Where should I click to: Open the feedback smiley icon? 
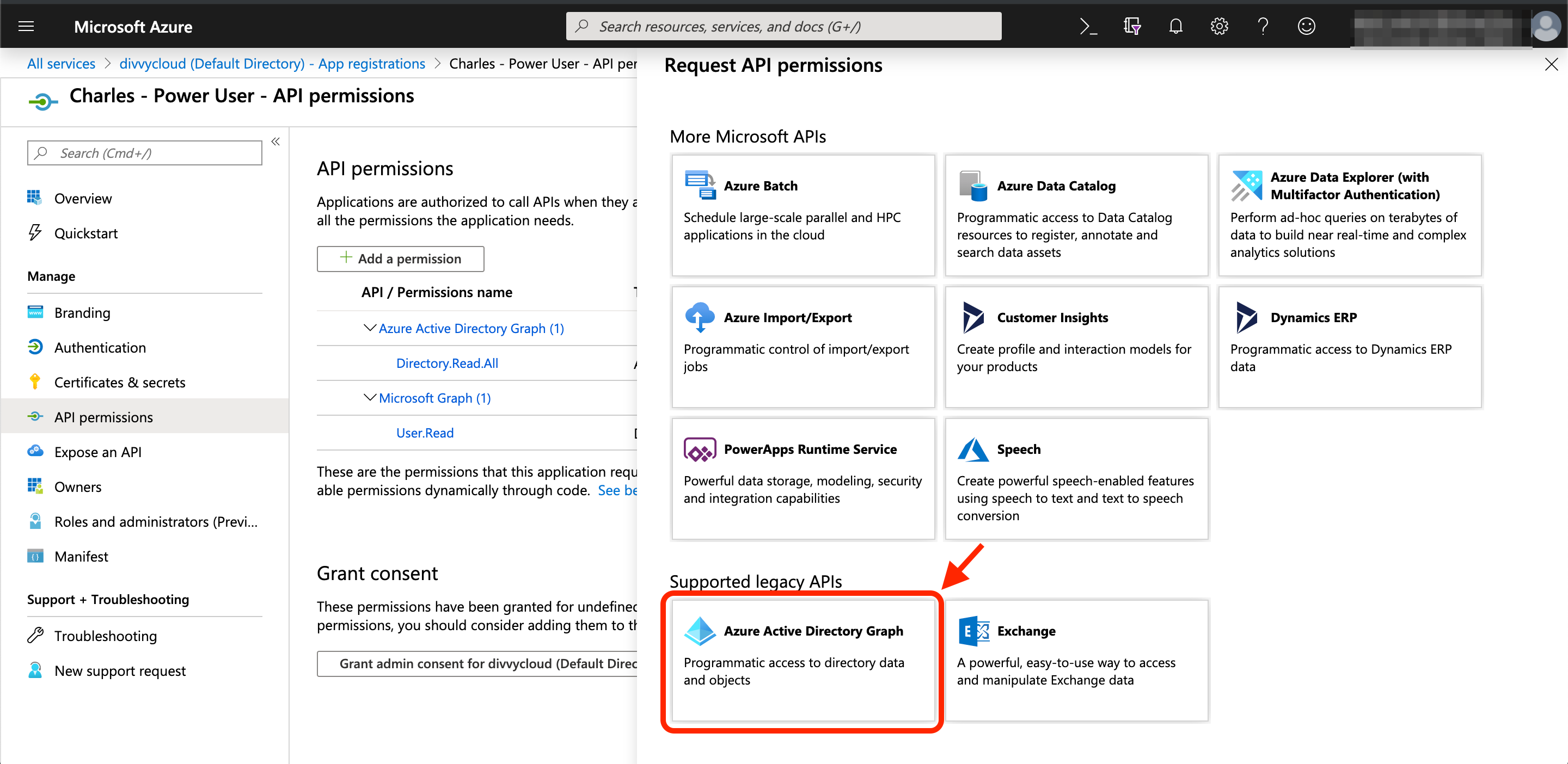pyautogui.click(x=1306, y=26)
